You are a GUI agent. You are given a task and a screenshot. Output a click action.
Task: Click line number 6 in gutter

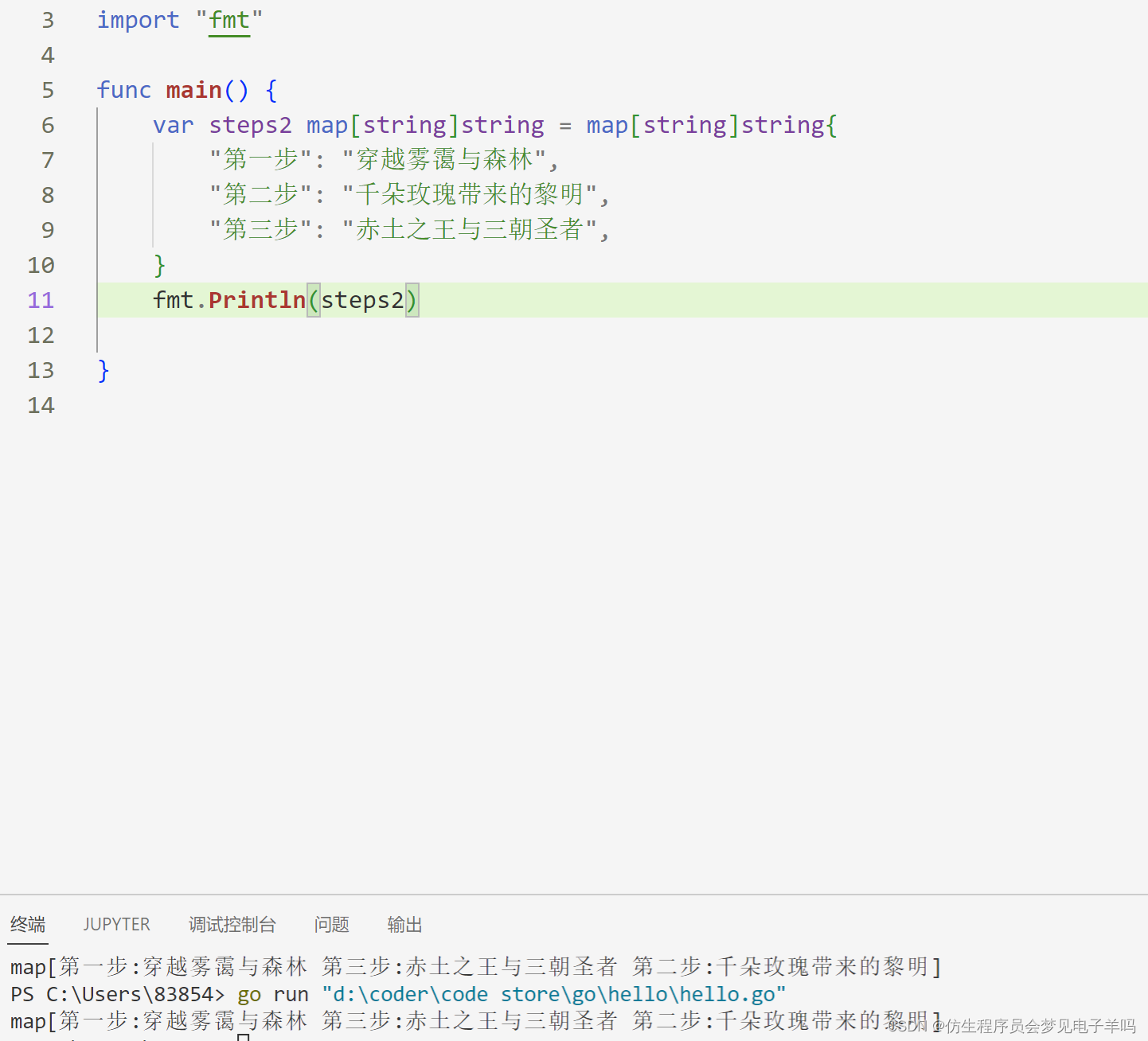tap(48, 125)
